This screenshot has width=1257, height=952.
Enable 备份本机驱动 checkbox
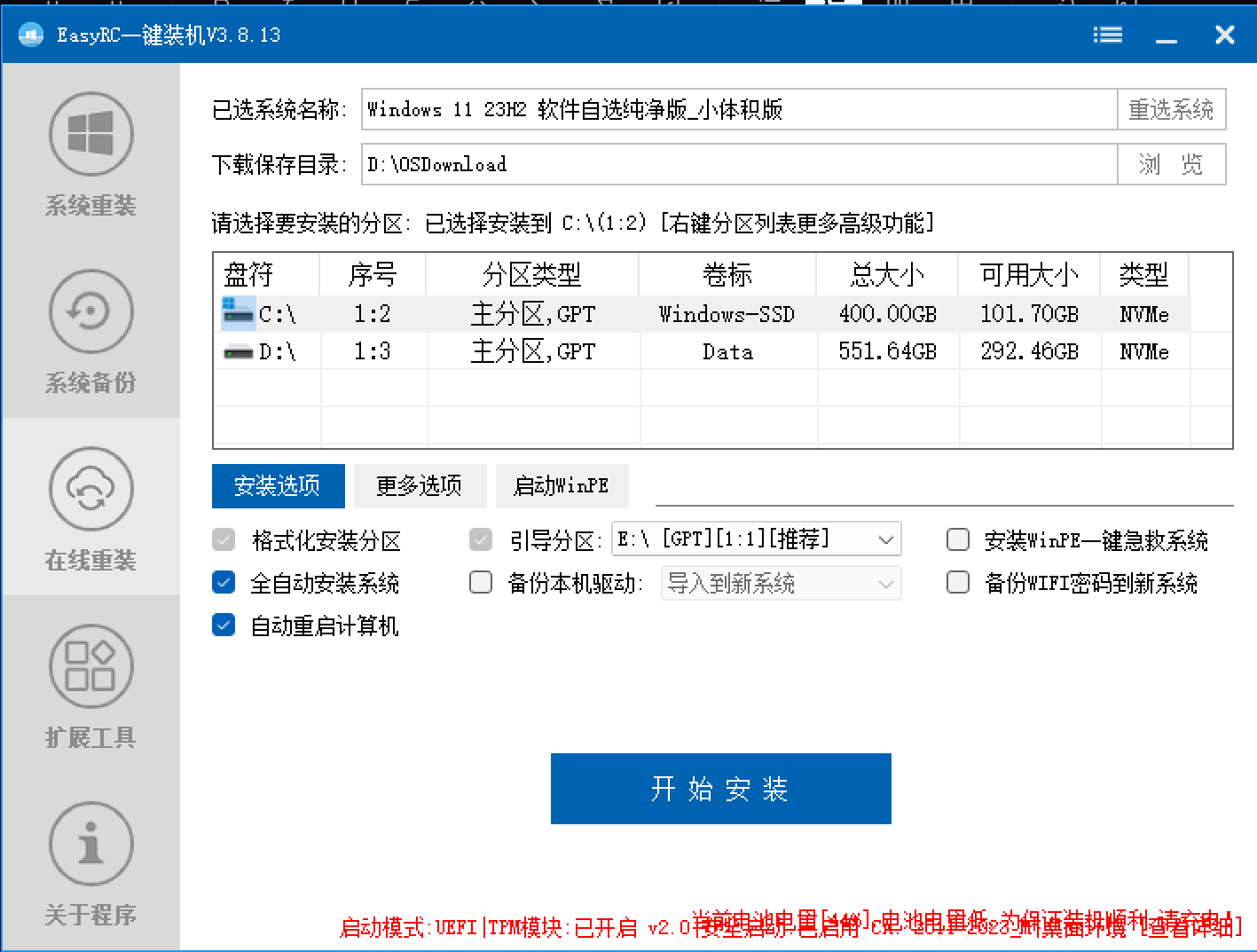click(x=481, y=582)
